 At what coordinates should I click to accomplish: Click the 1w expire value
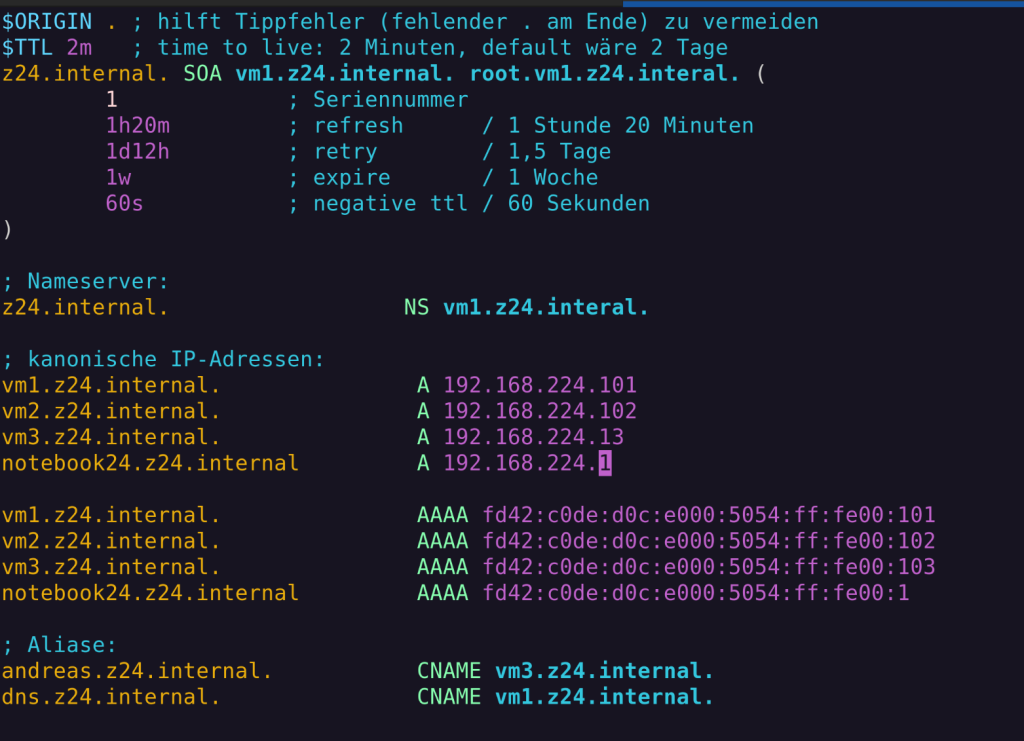coord(118,178)
